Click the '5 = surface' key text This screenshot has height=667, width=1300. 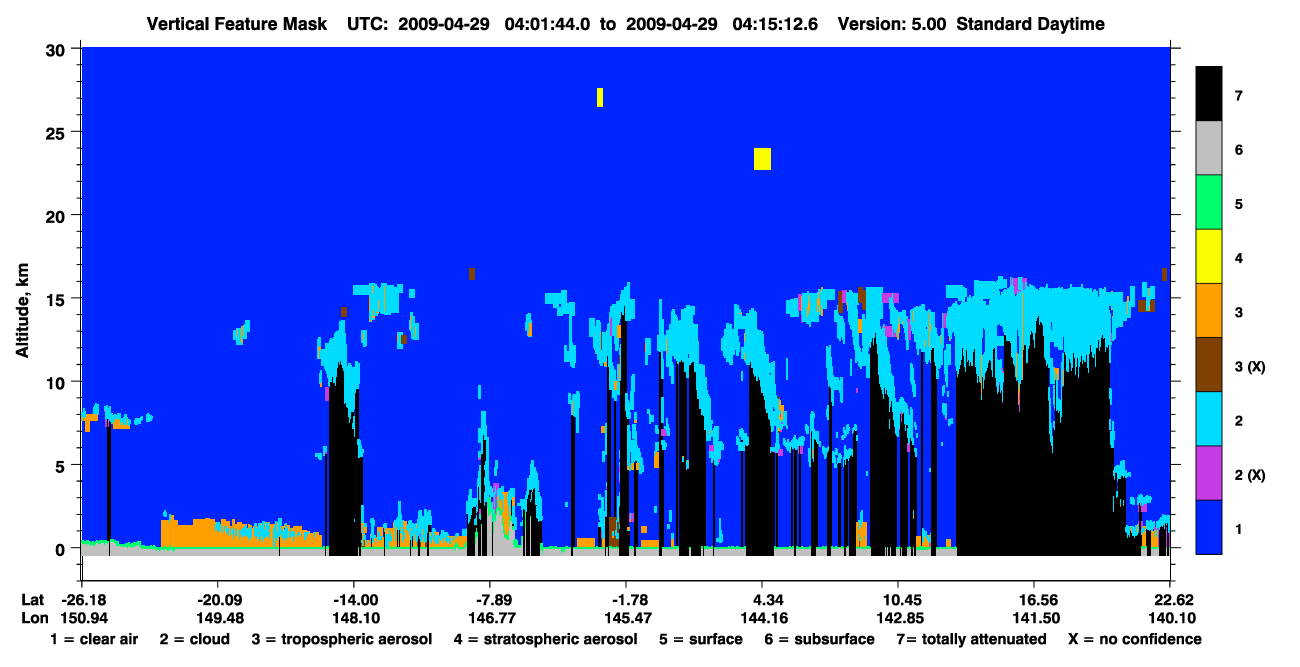(x=700, y=639)
